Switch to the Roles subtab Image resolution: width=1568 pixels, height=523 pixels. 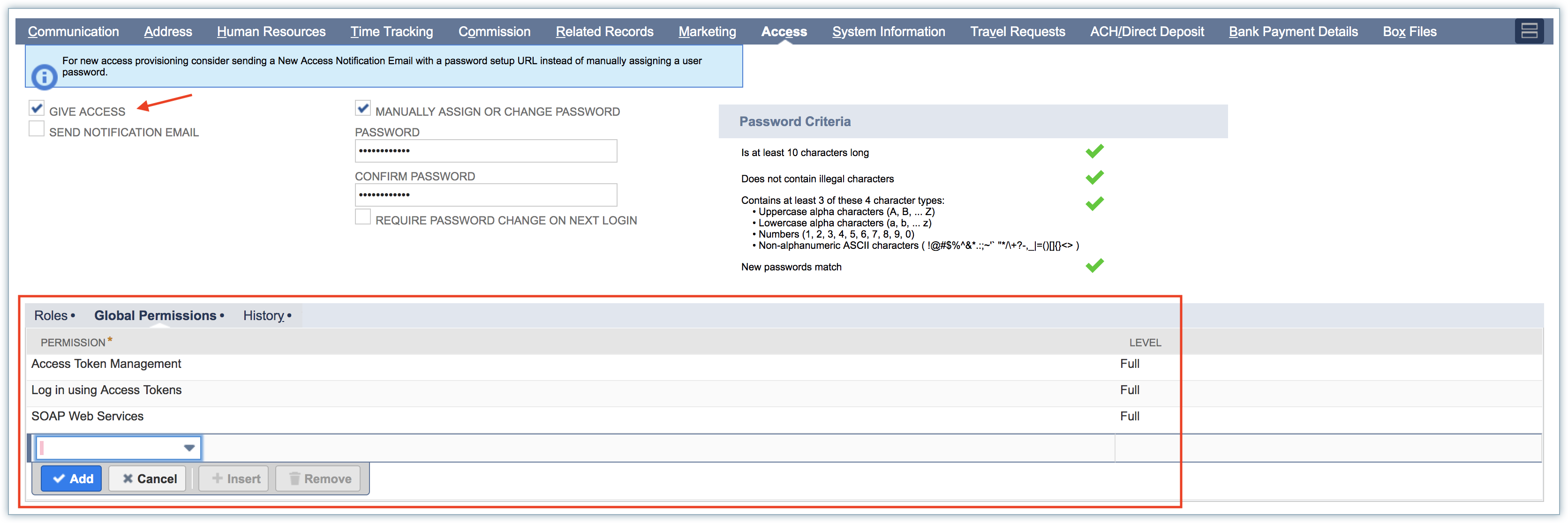(51, 315)
